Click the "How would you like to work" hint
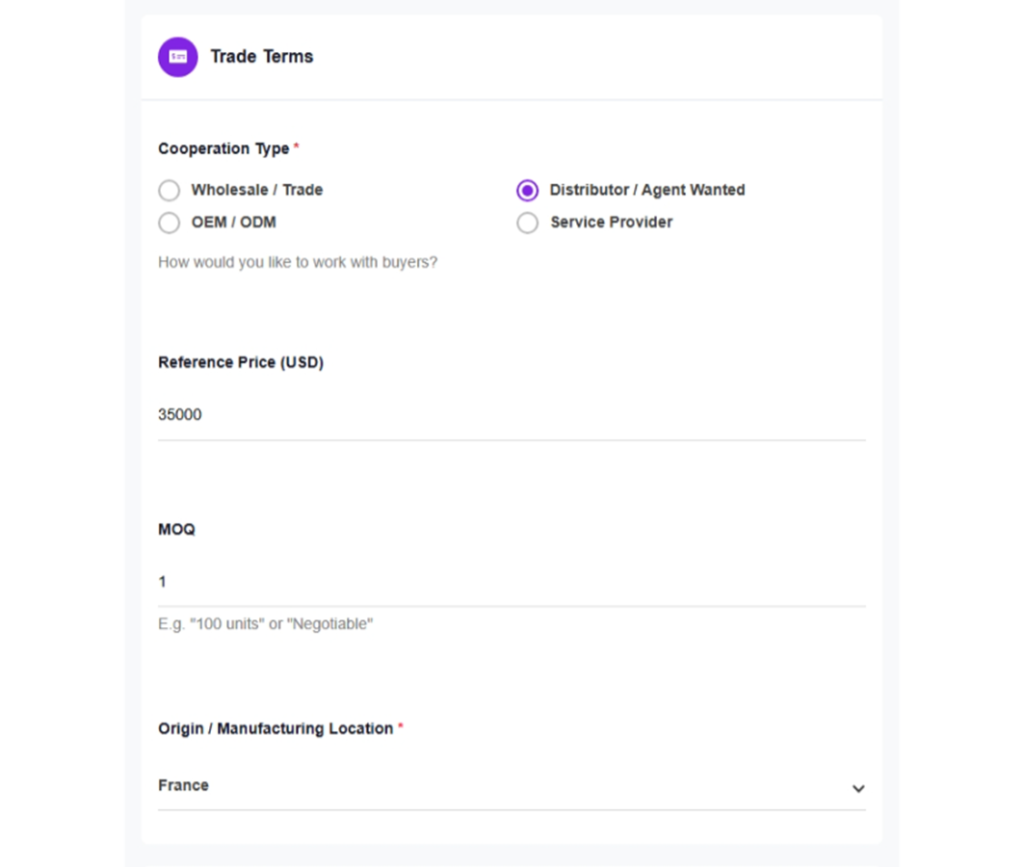1024x867 pixels. [x=298, y=263]
